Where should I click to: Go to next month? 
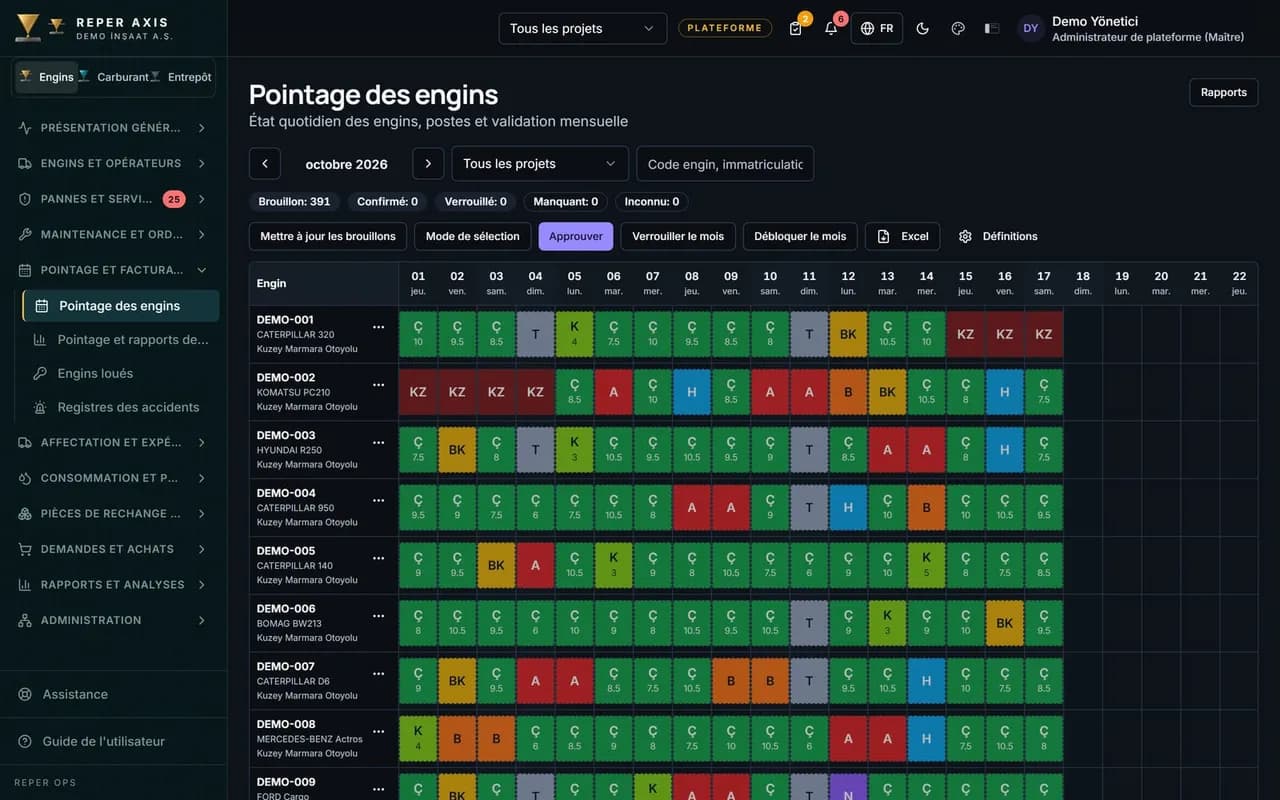[428, 164]
